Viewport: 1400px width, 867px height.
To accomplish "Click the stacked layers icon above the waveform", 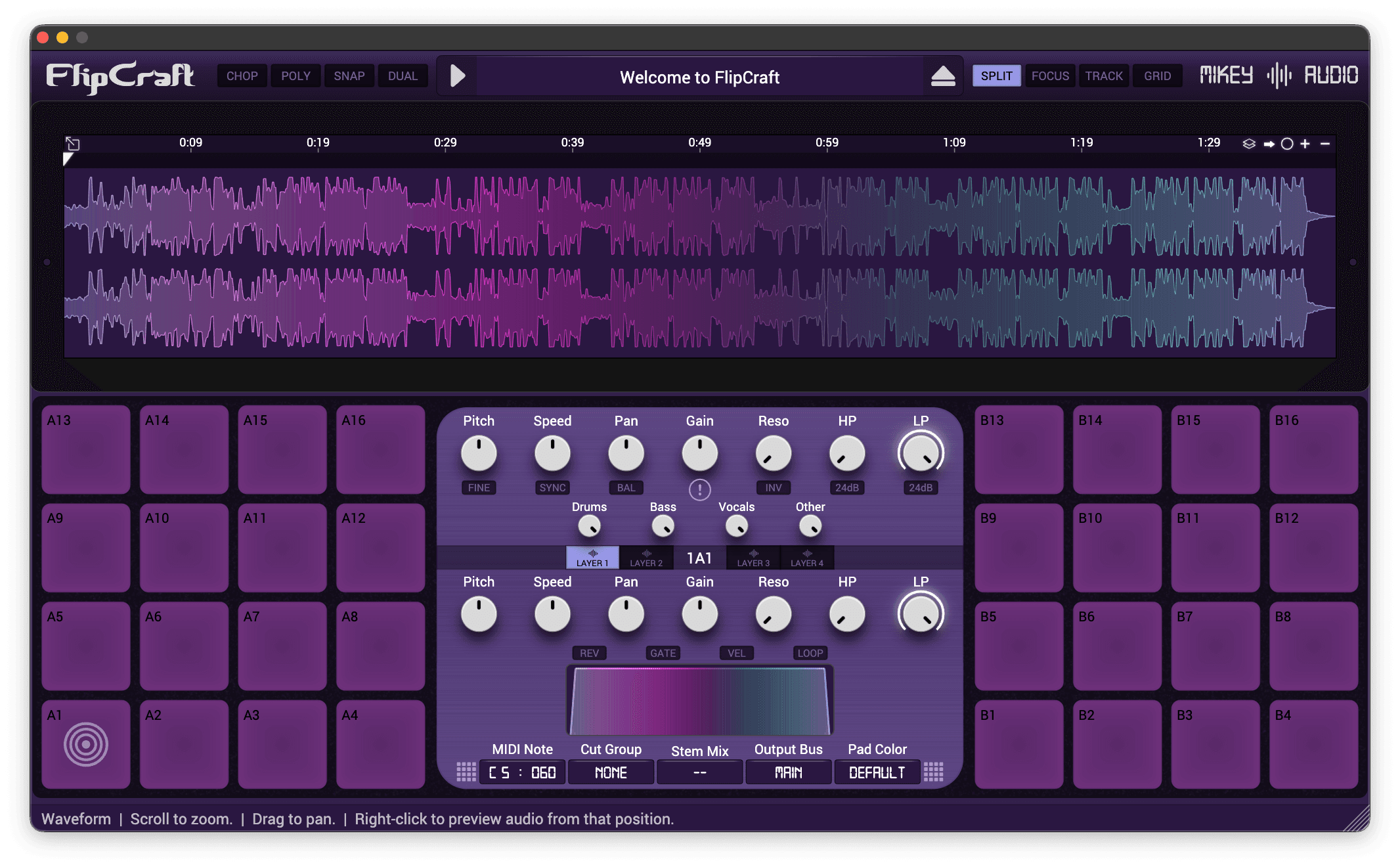I will (1249, 144).
